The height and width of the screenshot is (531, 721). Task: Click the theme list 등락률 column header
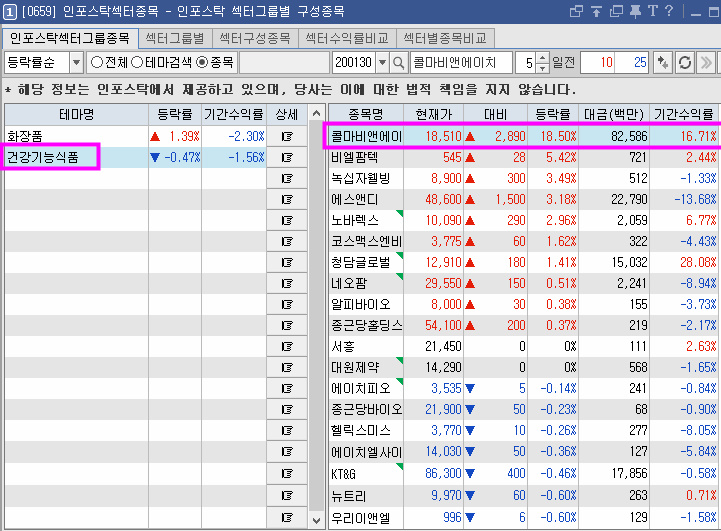pyautogui.click(x=175, y=114)
